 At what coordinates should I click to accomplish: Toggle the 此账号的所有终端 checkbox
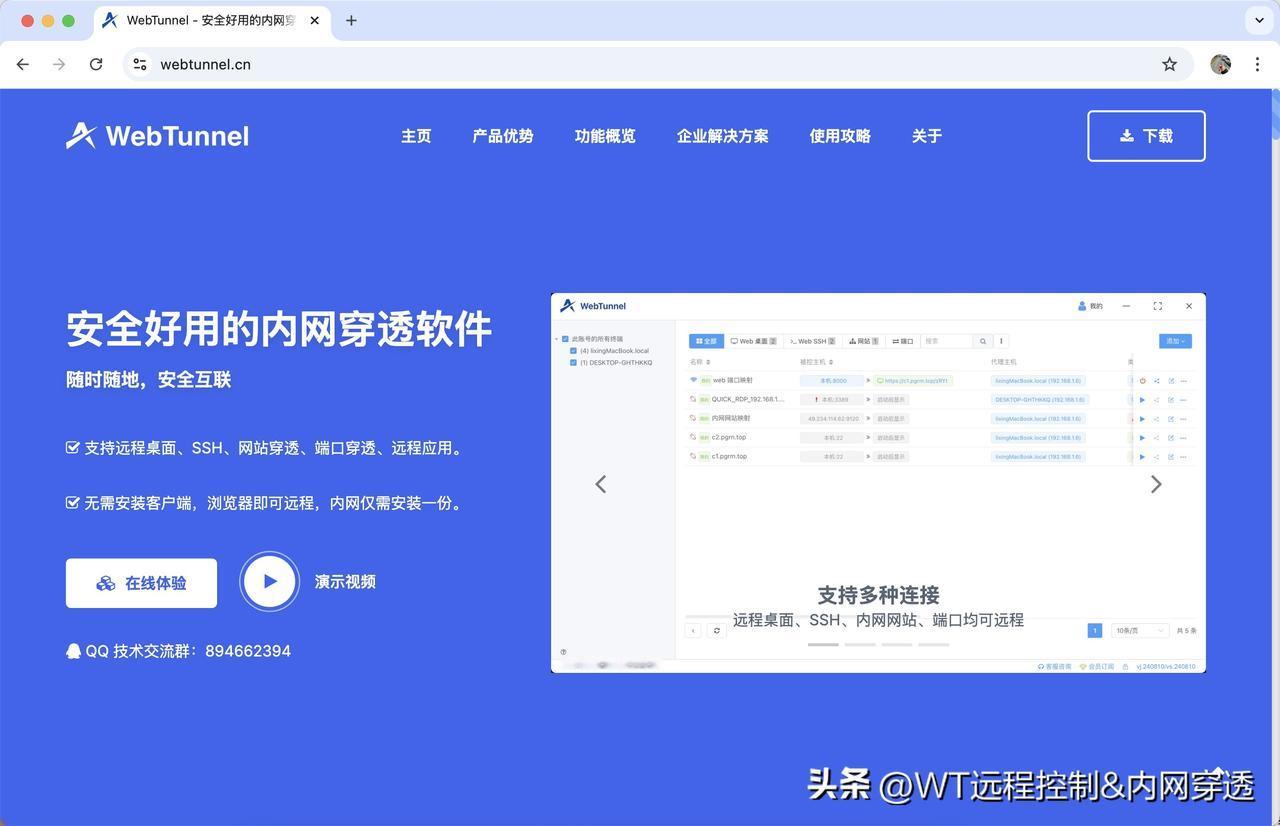pos(565,339)
